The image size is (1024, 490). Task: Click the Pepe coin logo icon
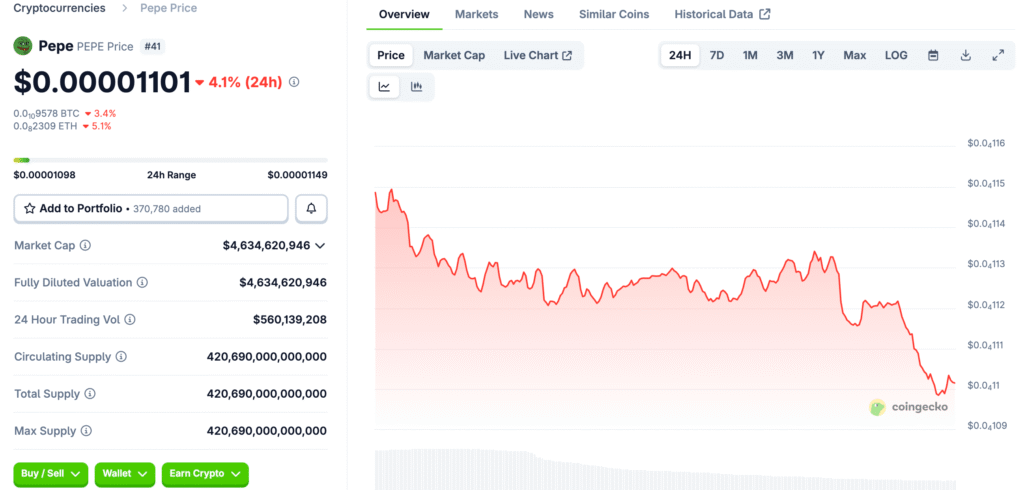coord(23,46)
